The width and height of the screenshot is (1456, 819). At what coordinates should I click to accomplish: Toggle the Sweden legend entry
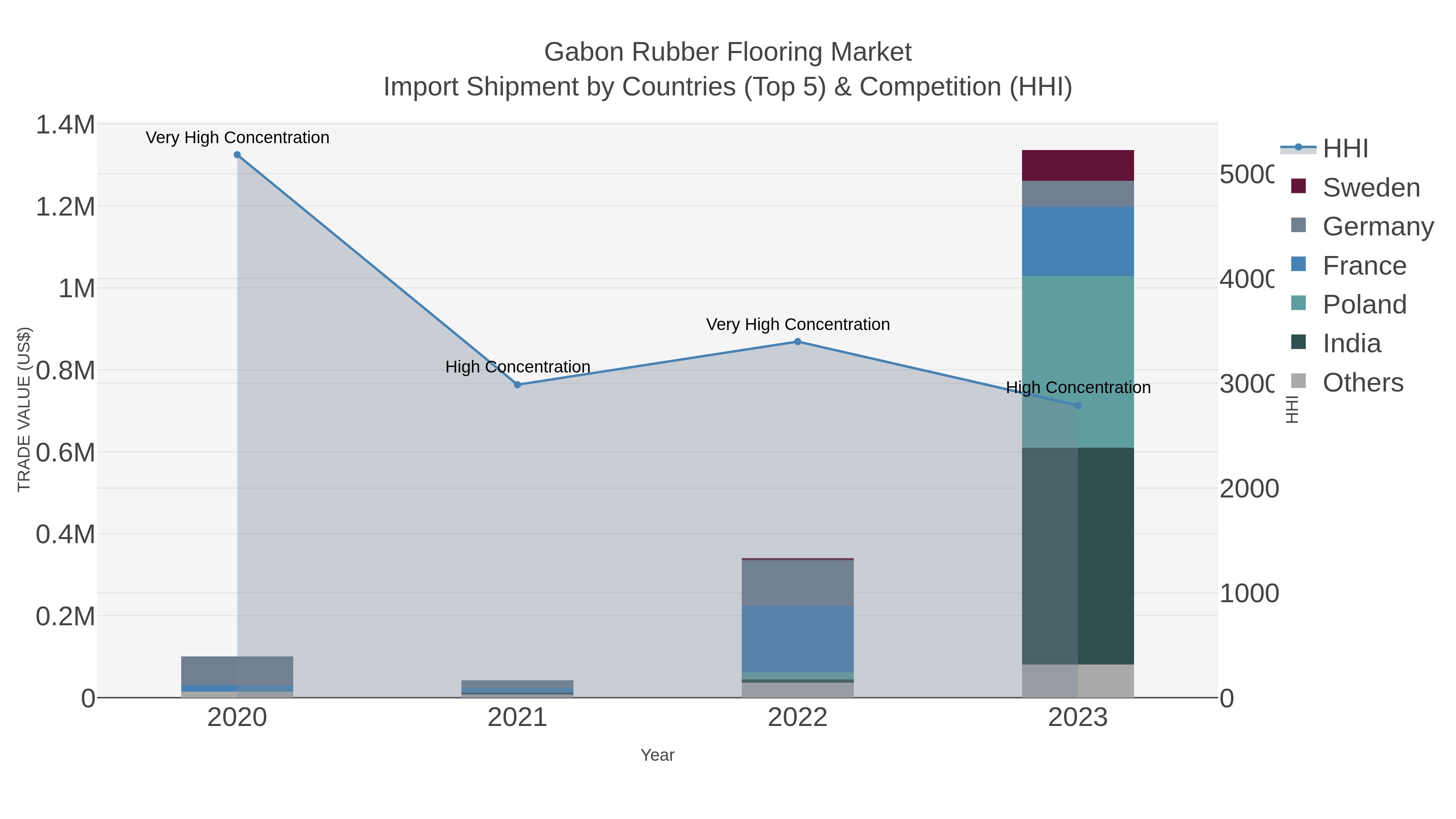click(1356, 187)
